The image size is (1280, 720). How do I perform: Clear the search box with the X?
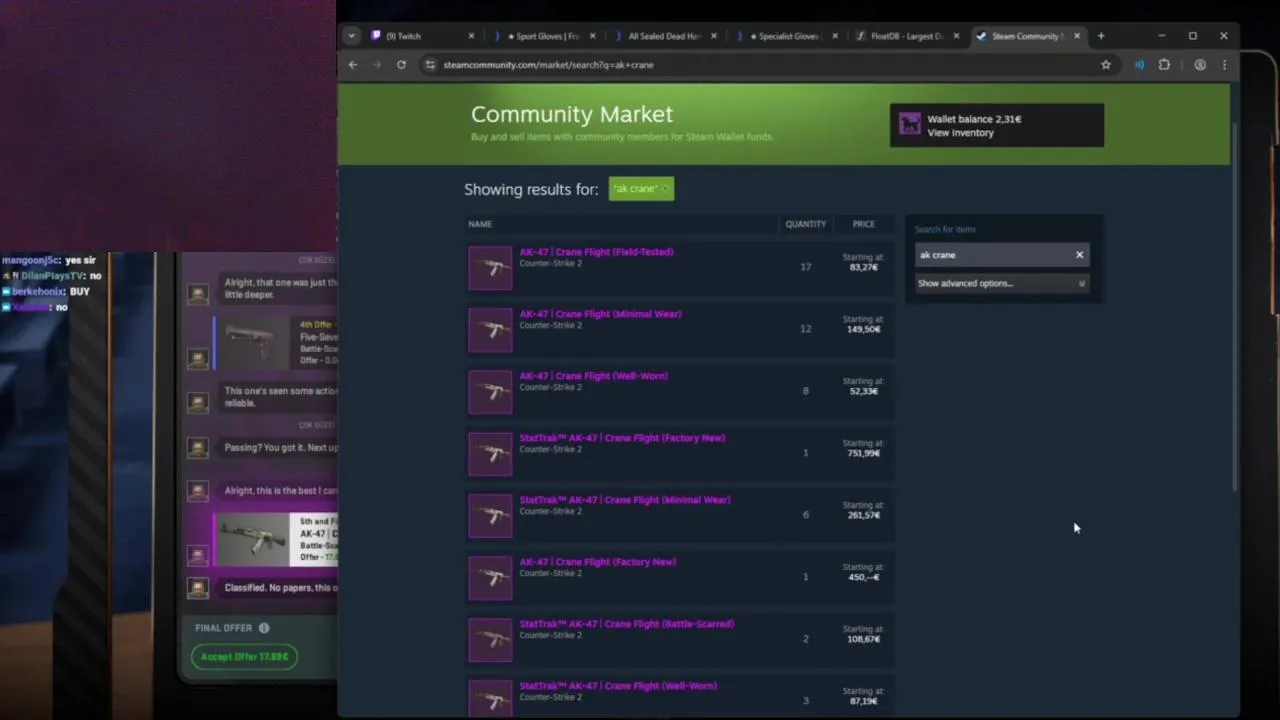pos(1079,255)
